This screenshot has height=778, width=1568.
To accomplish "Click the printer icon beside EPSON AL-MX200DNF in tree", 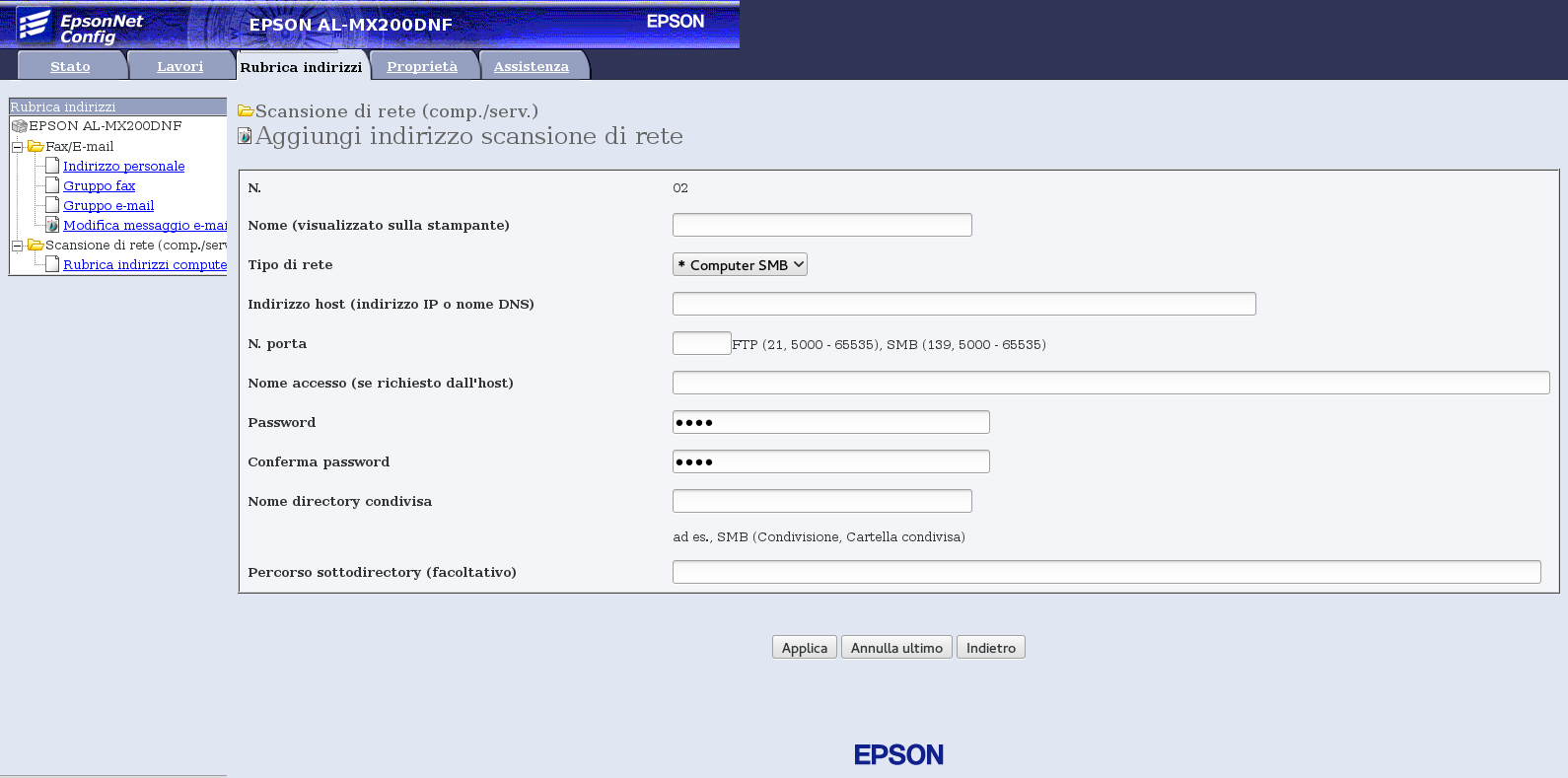I will pyautogui.click(x=19, y=126).
